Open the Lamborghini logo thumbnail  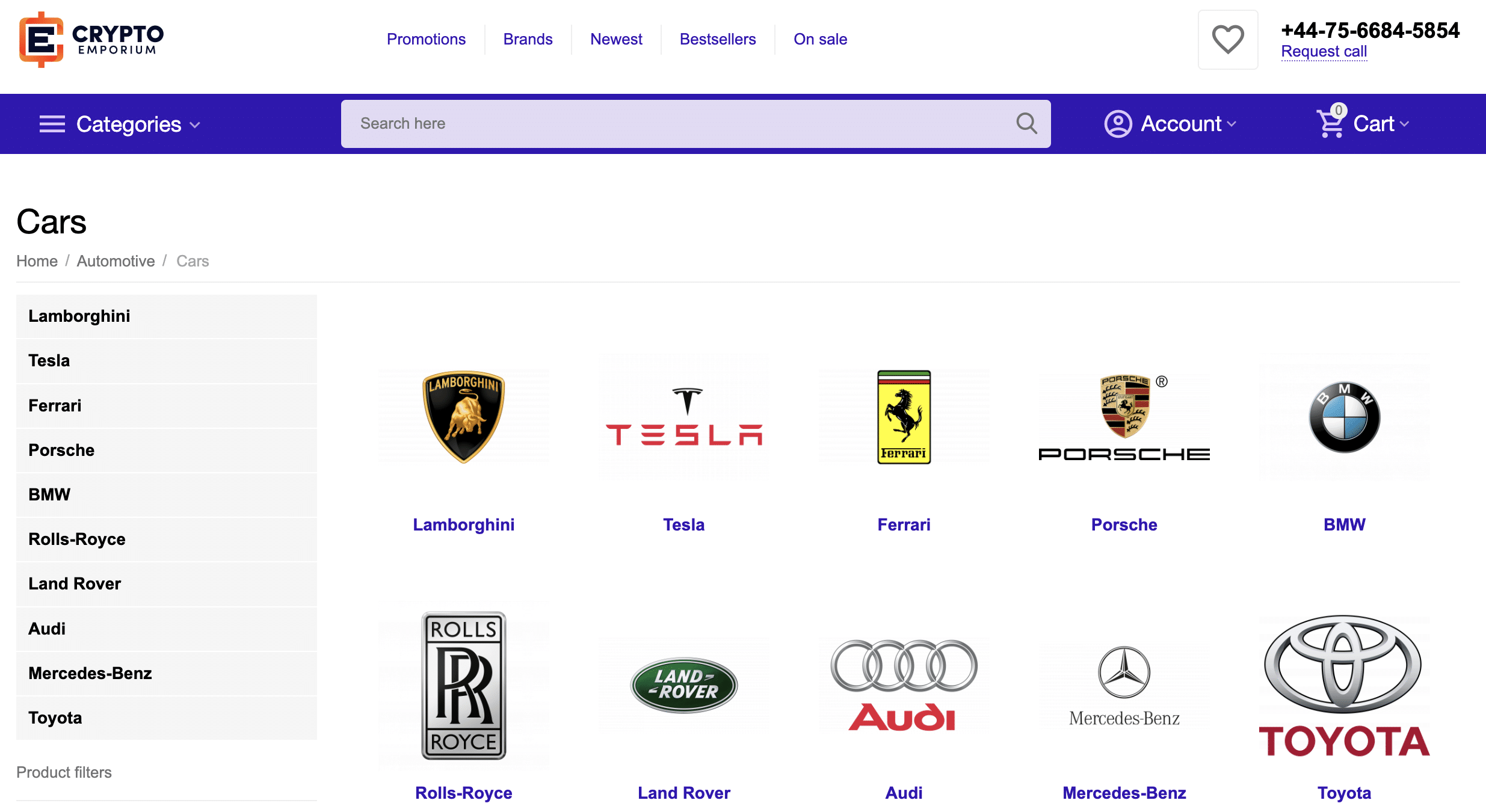coord(463,417)
